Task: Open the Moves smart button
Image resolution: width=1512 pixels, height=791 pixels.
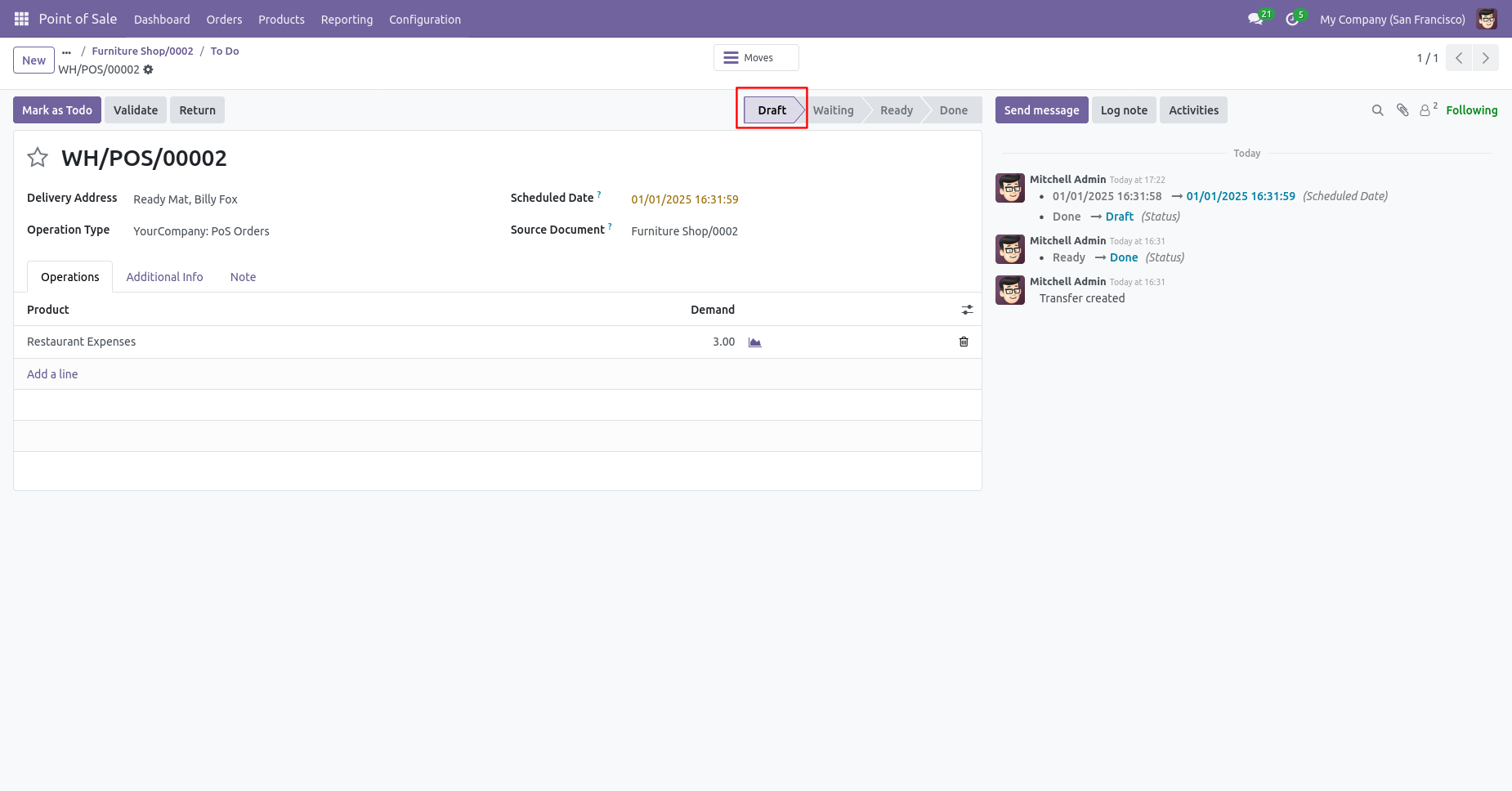Action: click(756, 58)
